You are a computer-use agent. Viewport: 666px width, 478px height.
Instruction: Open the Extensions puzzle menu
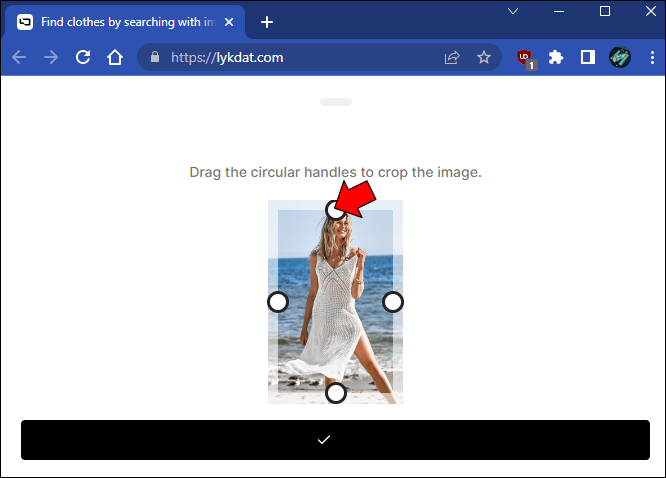[556, 57]
